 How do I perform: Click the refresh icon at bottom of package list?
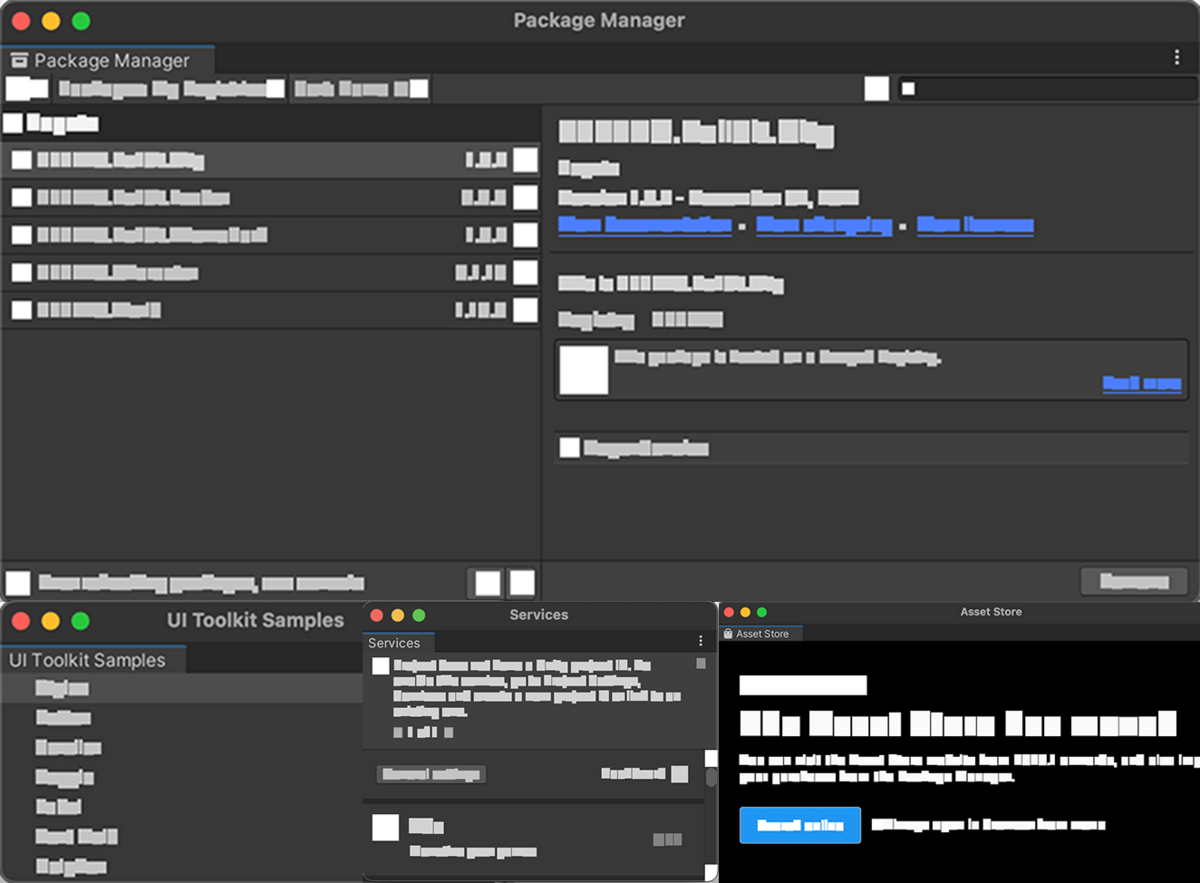[520, 582]
